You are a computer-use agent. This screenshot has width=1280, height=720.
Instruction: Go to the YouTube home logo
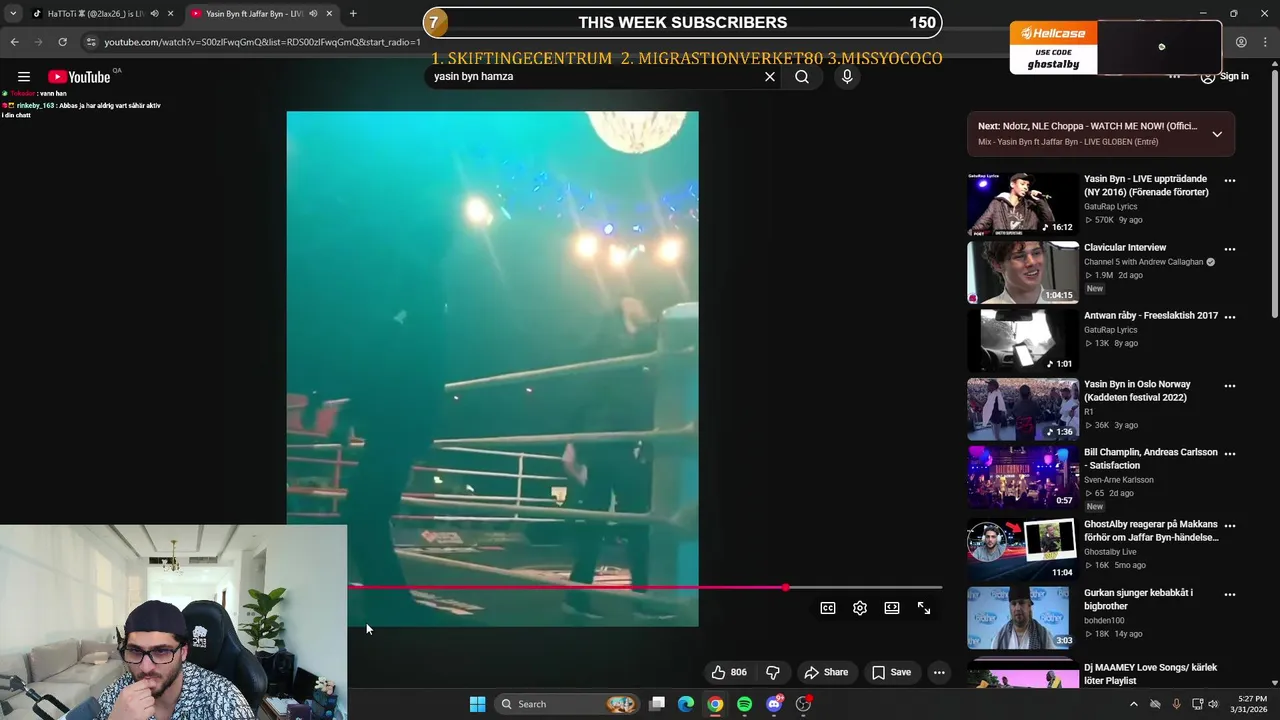point(79,77)
